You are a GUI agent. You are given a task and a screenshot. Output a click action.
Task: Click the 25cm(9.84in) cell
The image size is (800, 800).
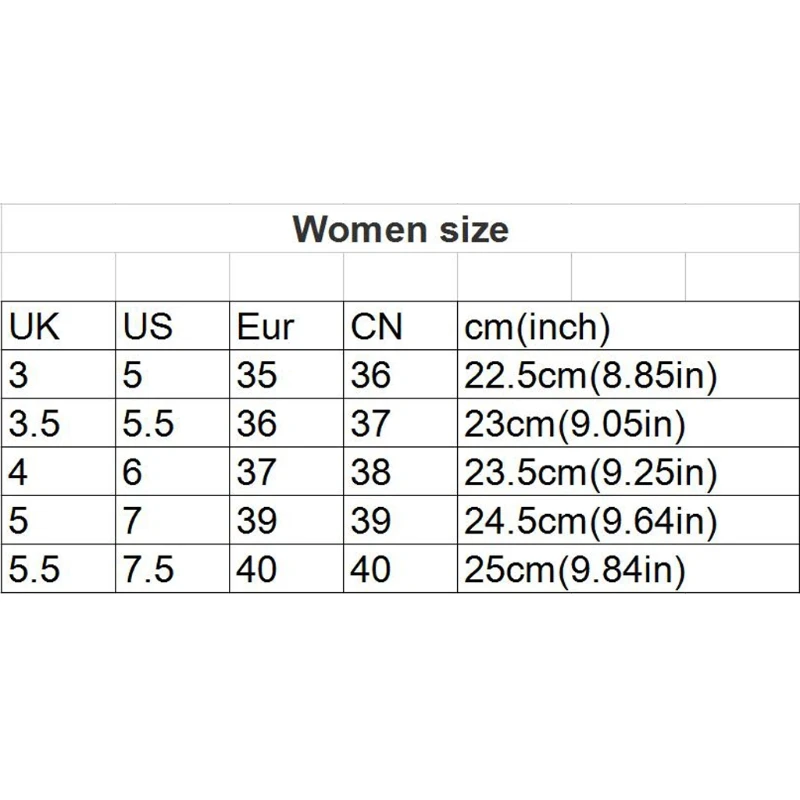[x=629, y=568]
